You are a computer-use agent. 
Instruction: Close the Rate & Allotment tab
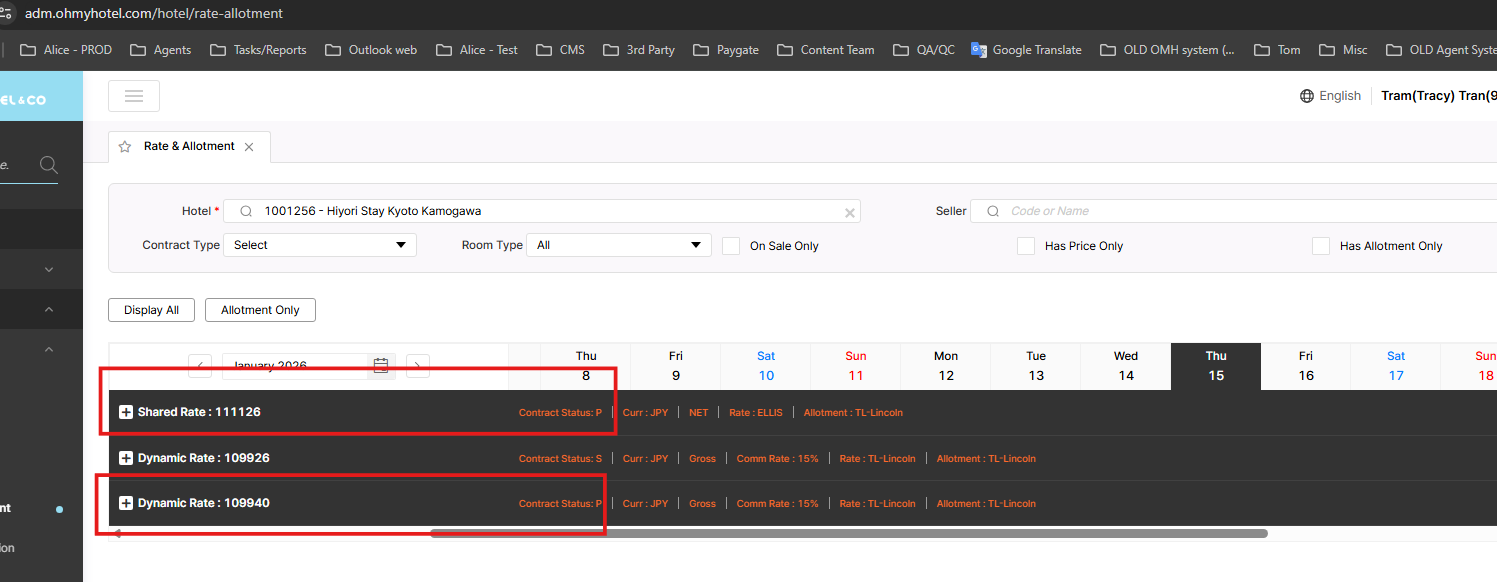tap(249, 147)
